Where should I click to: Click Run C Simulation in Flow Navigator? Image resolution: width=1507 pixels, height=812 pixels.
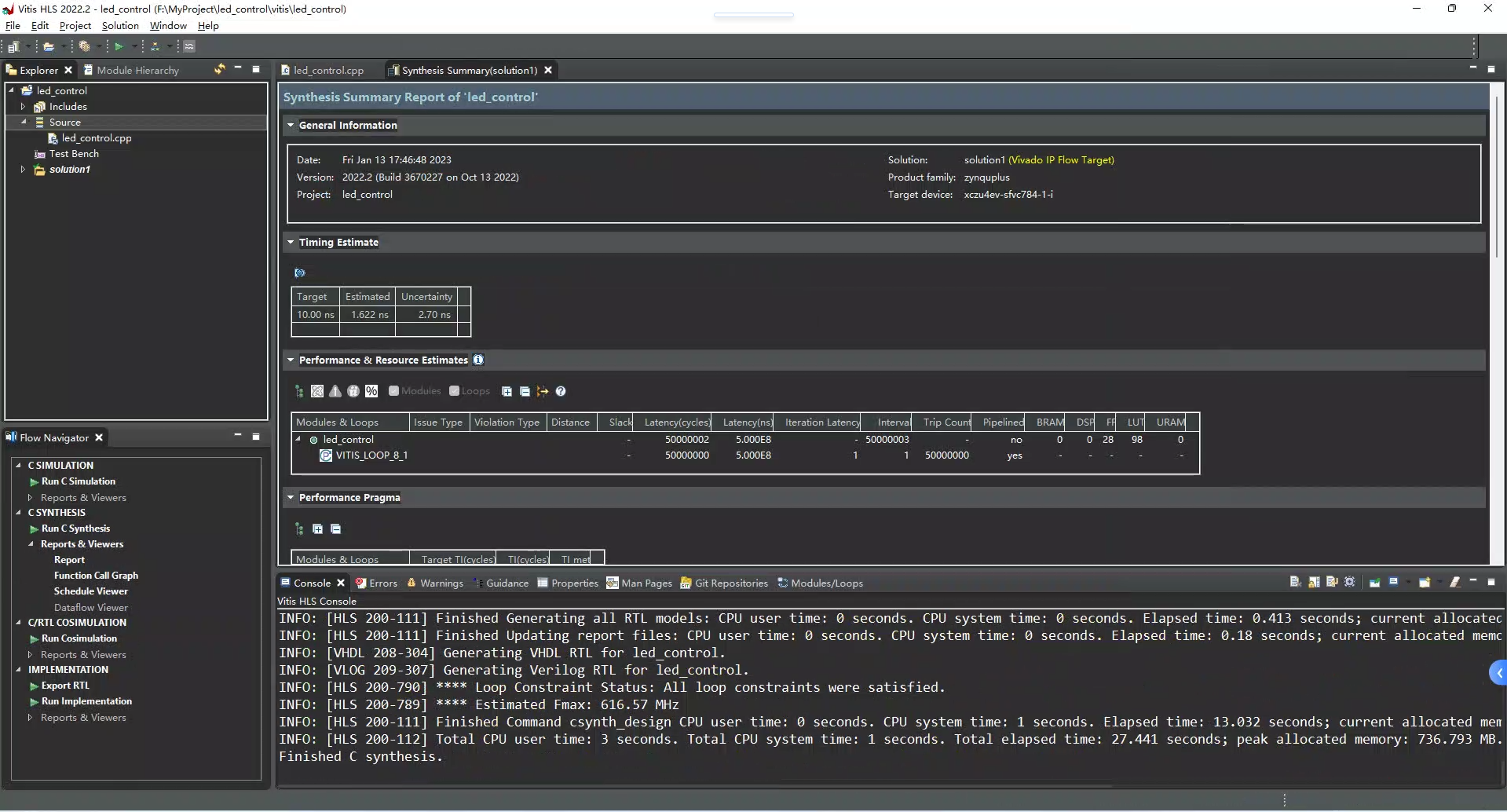(x=78, y=481)
